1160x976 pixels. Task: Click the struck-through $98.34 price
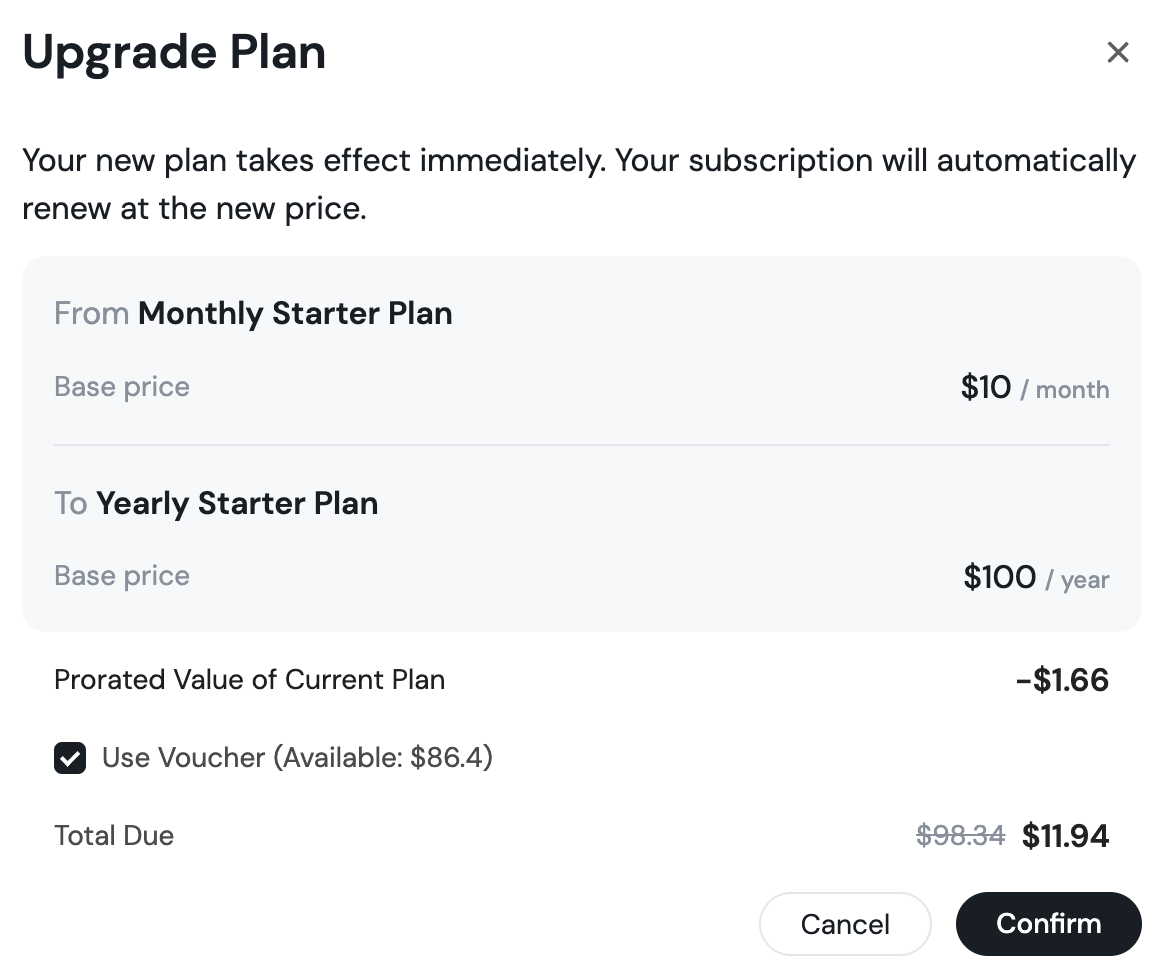tap(960, 836)
